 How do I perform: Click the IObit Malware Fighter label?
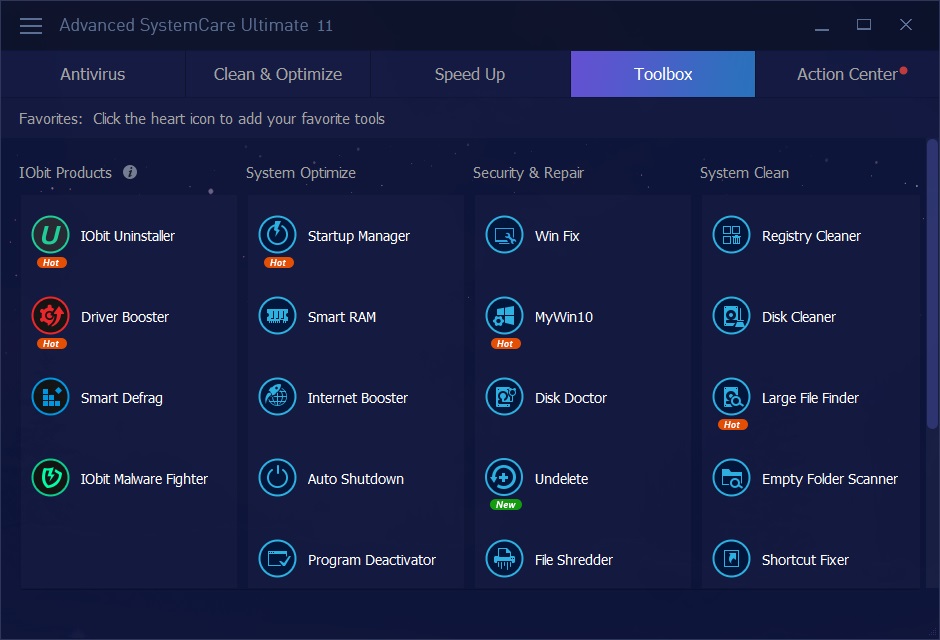coord(144,479)
